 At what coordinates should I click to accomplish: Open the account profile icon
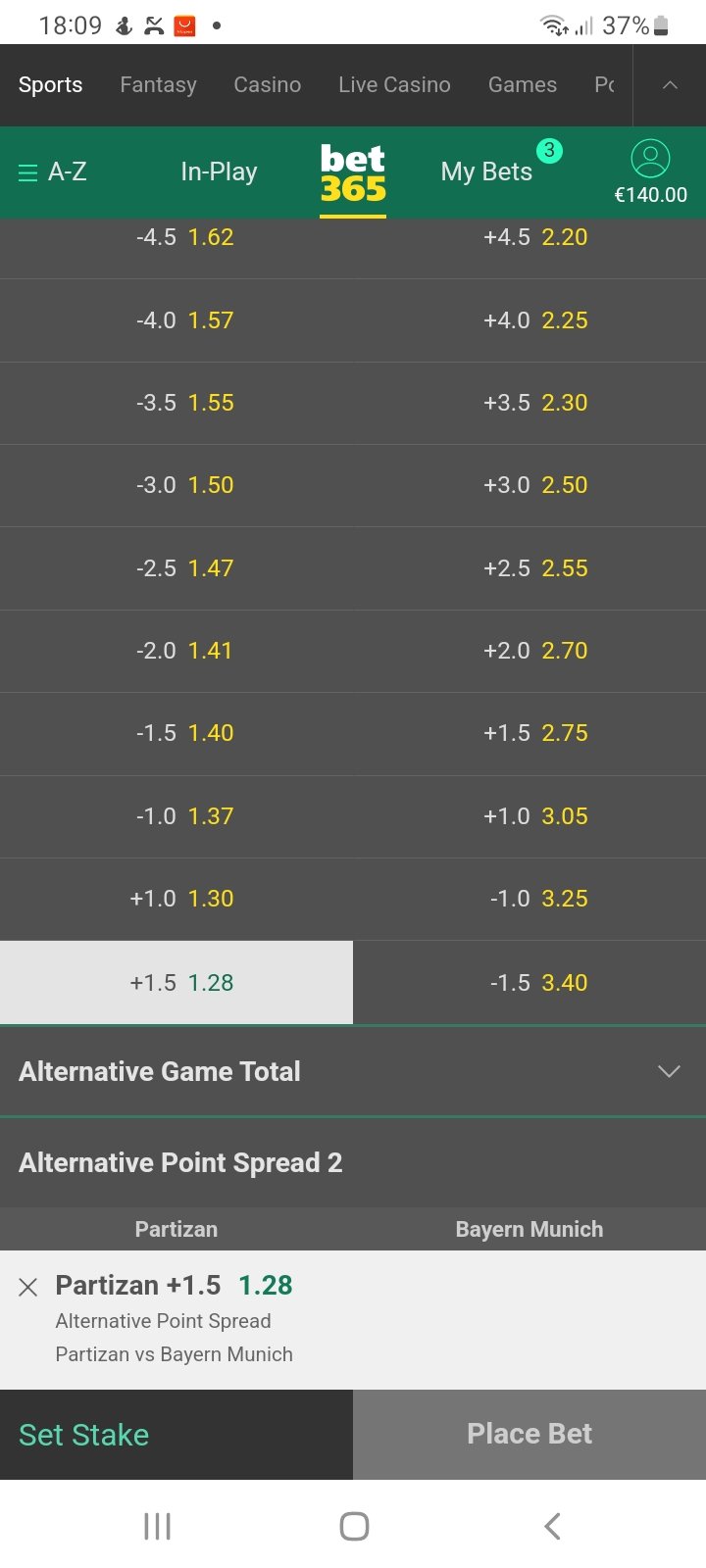click(x=650, y=159)
